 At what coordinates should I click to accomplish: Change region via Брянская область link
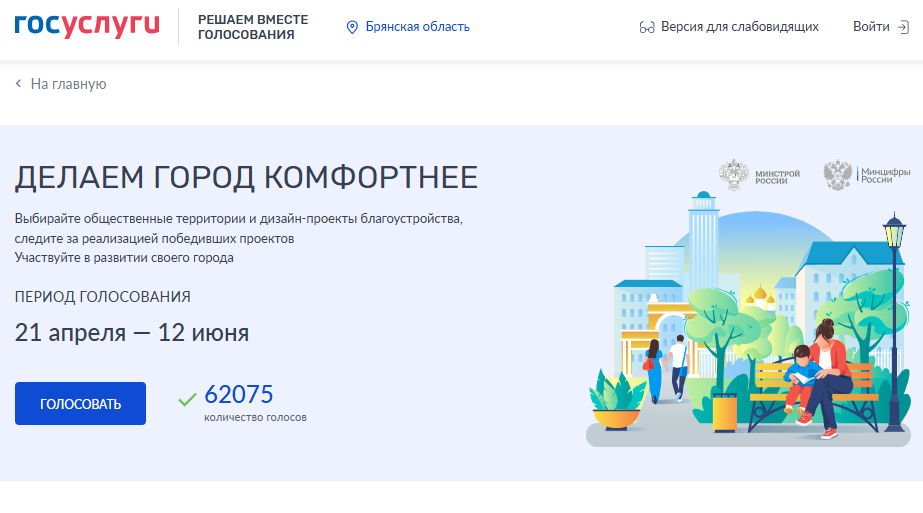417,27
